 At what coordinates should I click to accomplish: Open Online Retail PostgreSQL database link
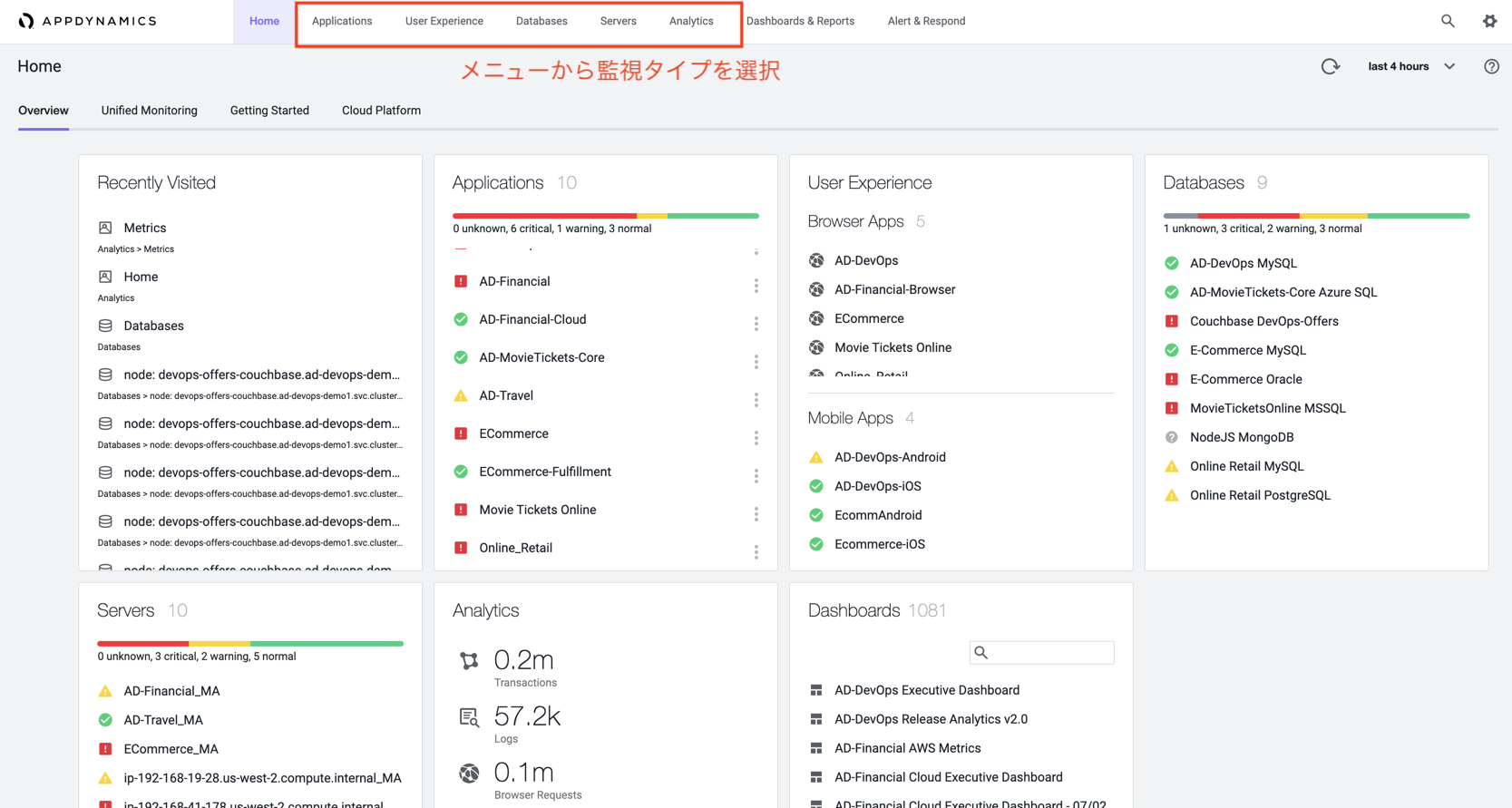pos(1260,495)
